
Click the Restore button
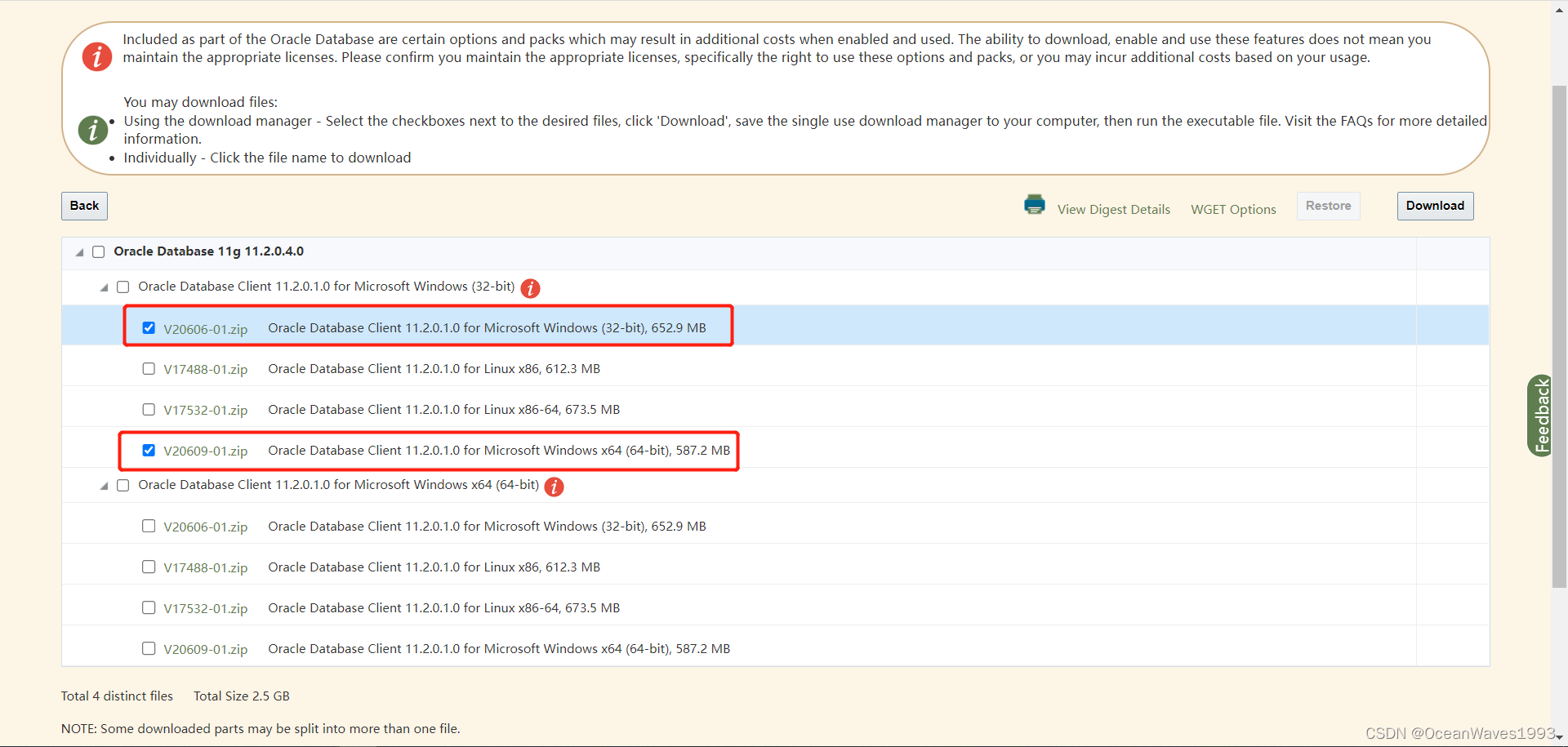coord(1328,206)
